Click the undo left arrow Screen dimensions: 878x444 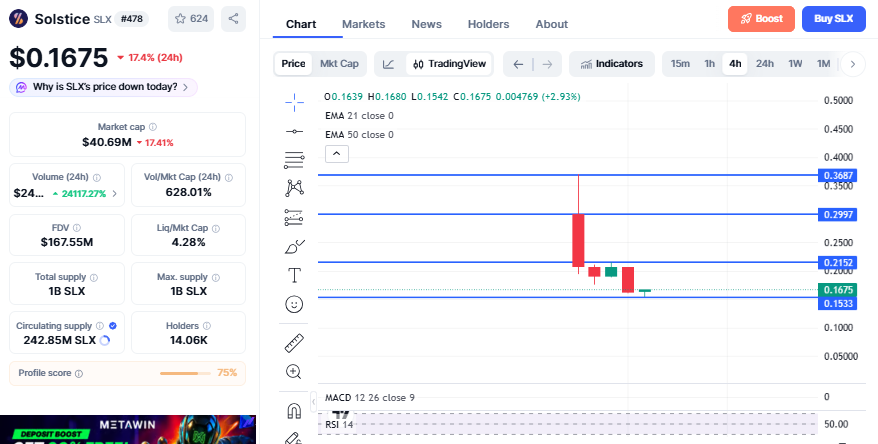tap(518, 64)
